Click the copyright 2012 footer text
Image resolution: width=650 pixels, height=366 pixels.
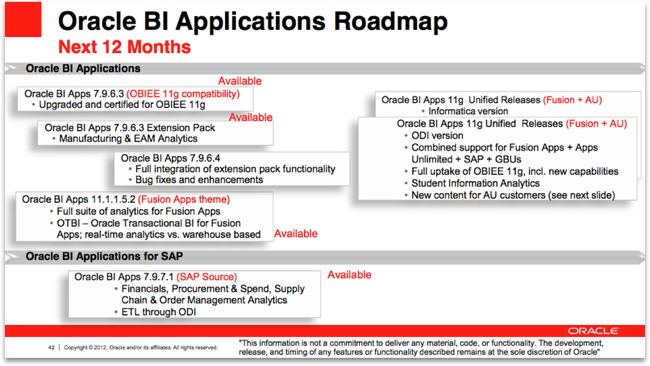[x=141, y=347]
